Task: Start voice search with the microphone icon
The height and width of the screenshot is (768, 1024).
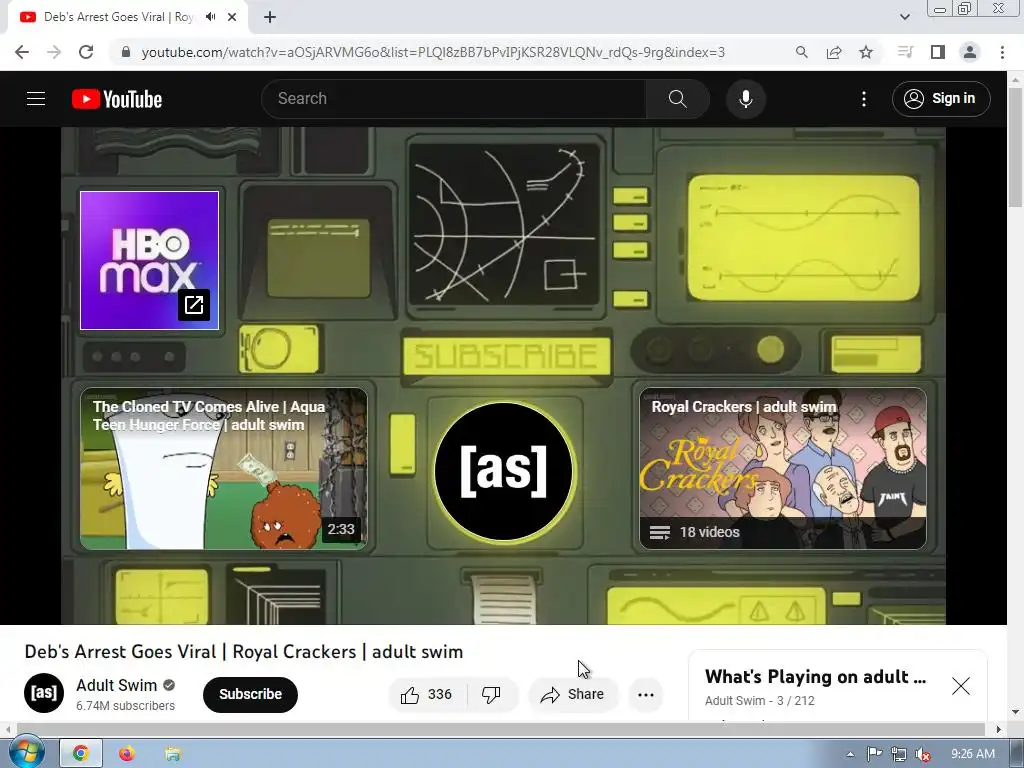Action: [x=745, y=99]
